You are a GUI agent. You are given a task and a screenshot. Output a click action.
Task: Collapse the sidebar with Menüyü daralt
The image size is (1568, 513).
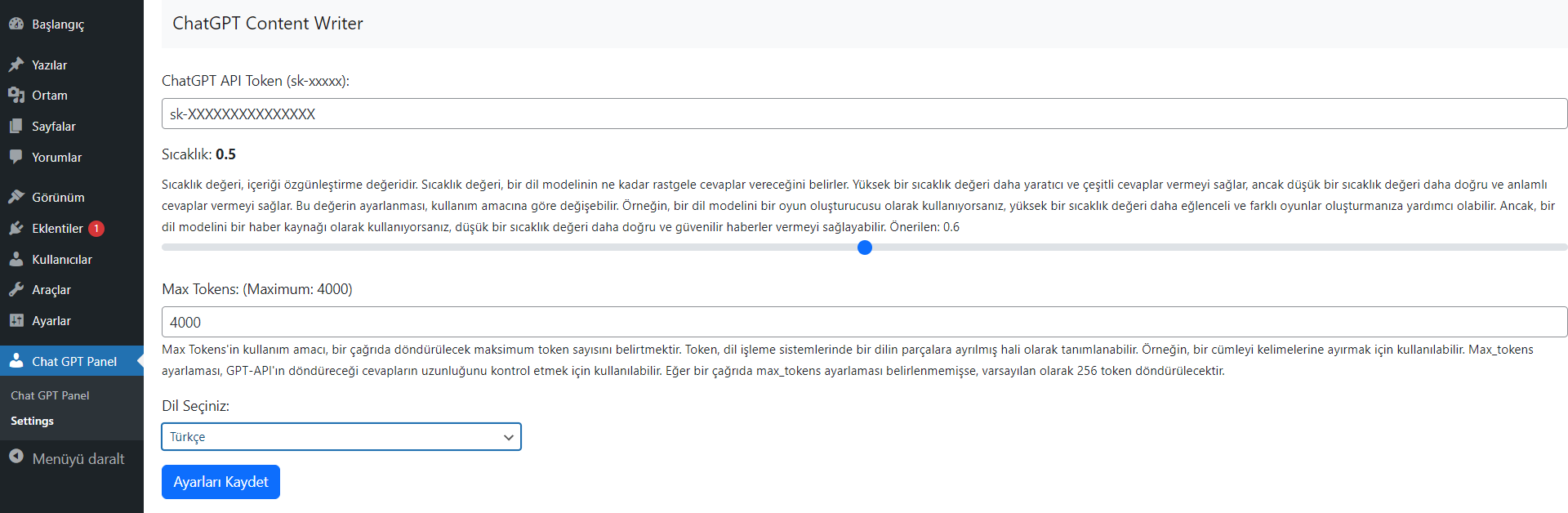coord(72,458)
